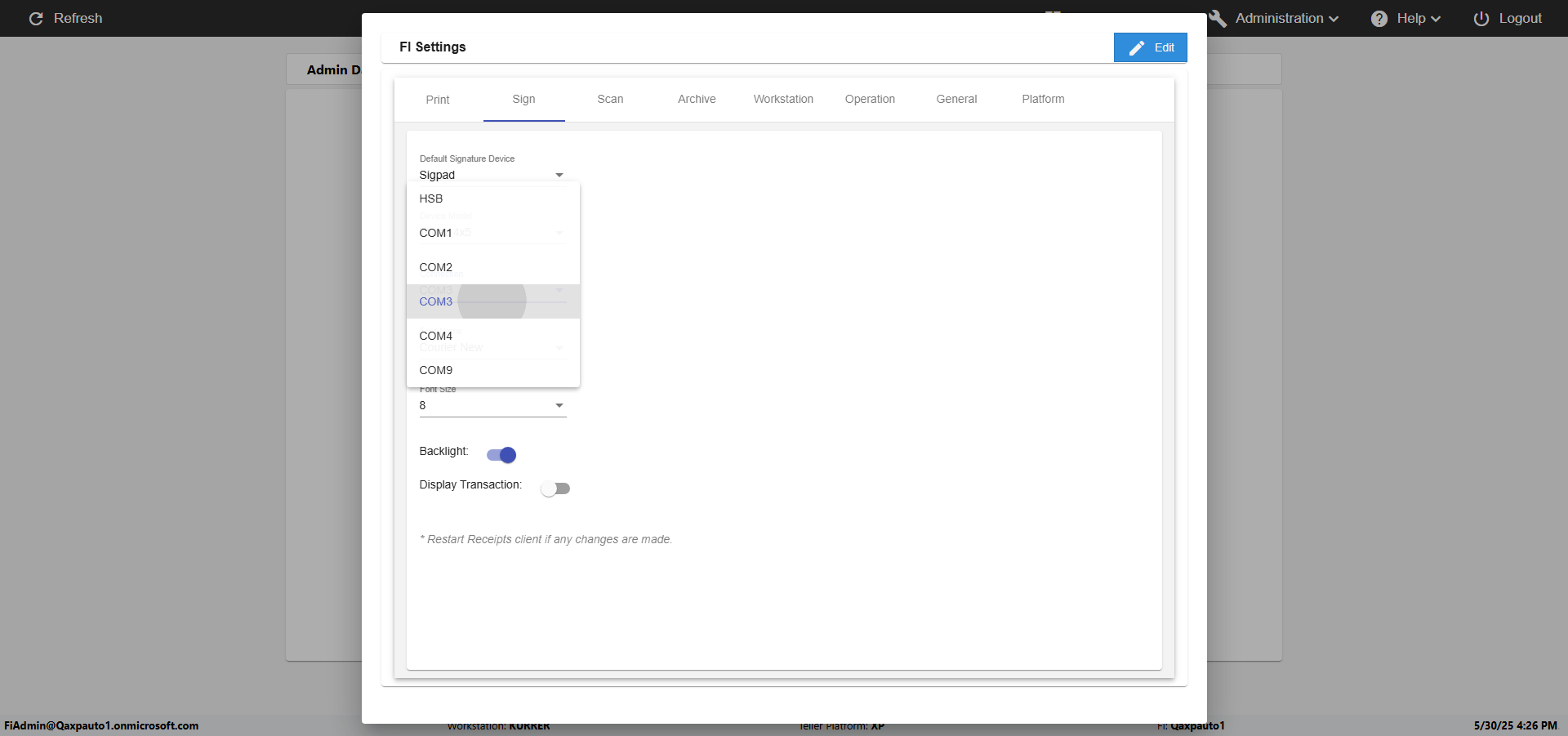Click the FI Settings title text
The height and width of the screenshot is (736, 1568).
[433, 47]
